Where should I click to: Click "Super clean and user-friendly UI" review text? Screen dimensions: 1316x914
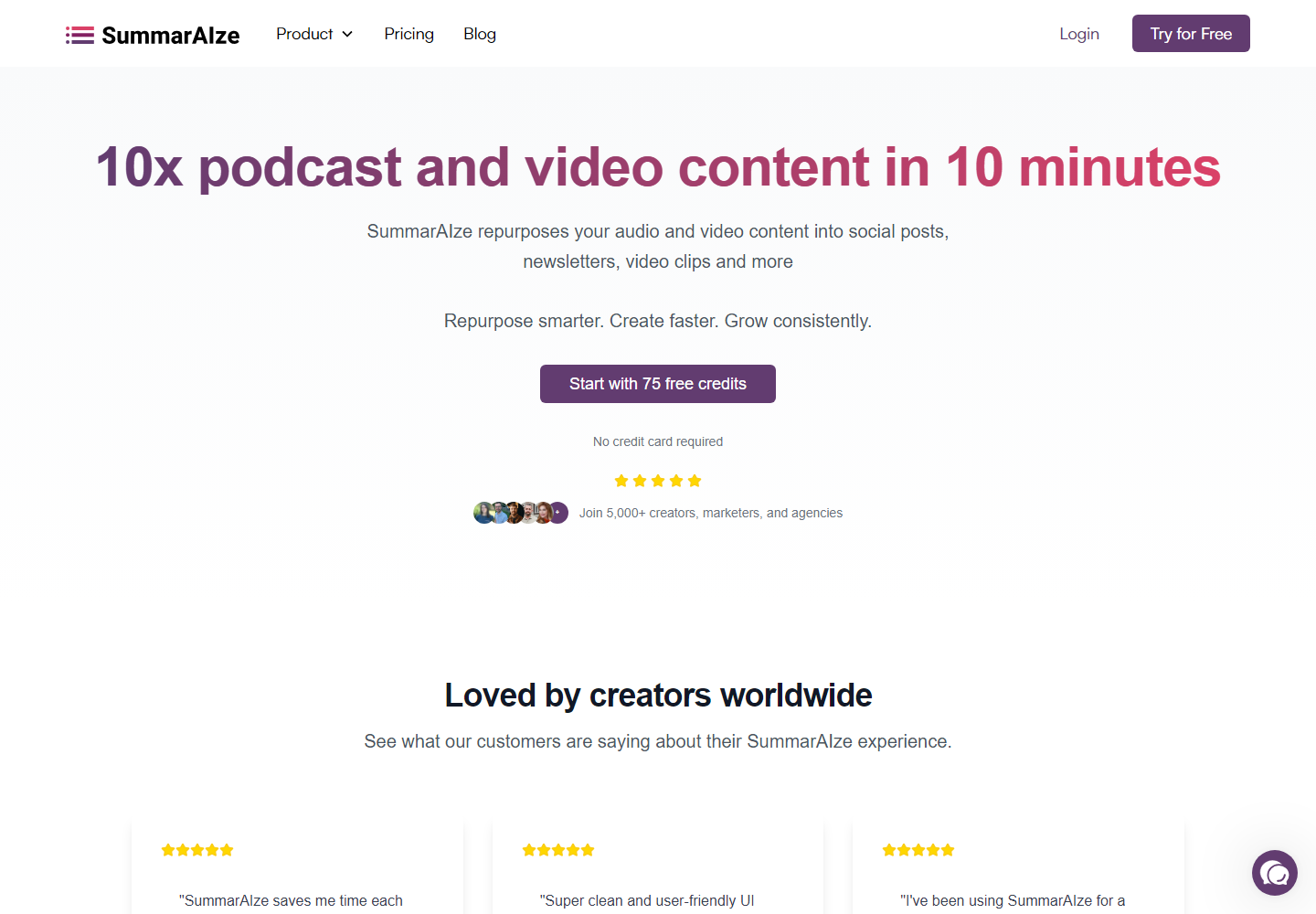pyautogui.click(x=647, y=900)
